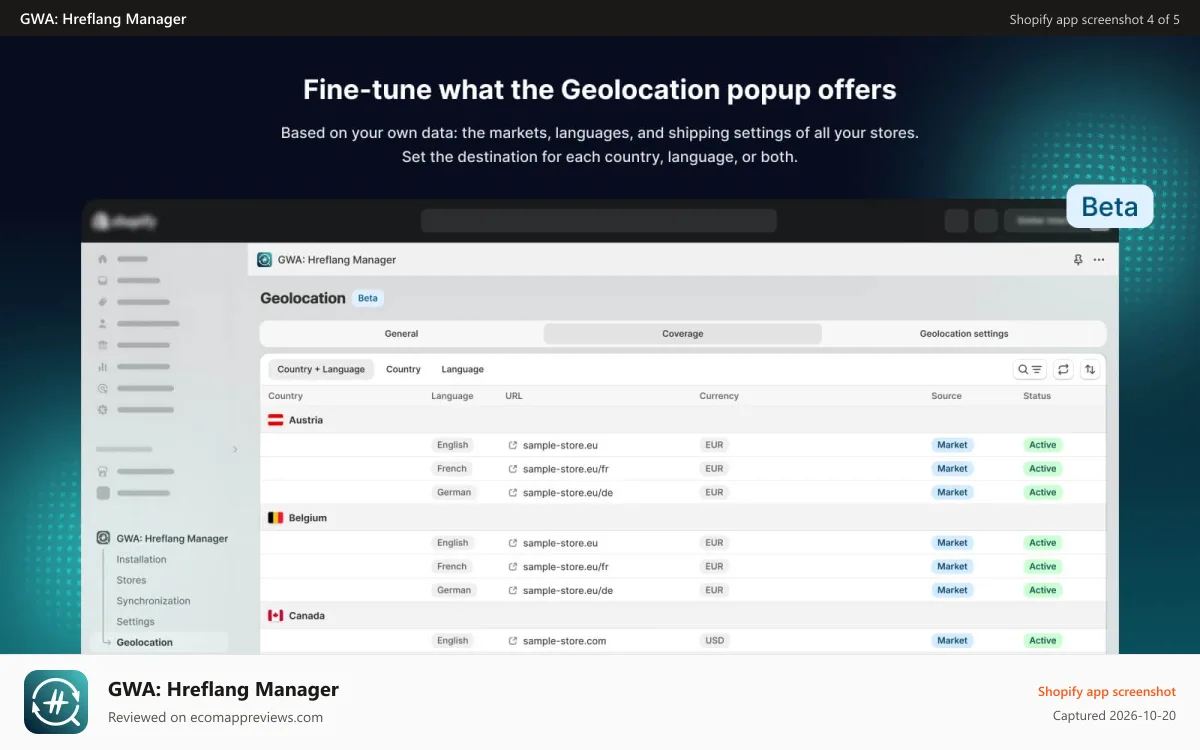Click the USD currency badge
The height and width of the screenshot is (750, 1200).
(x=714, y=641)
